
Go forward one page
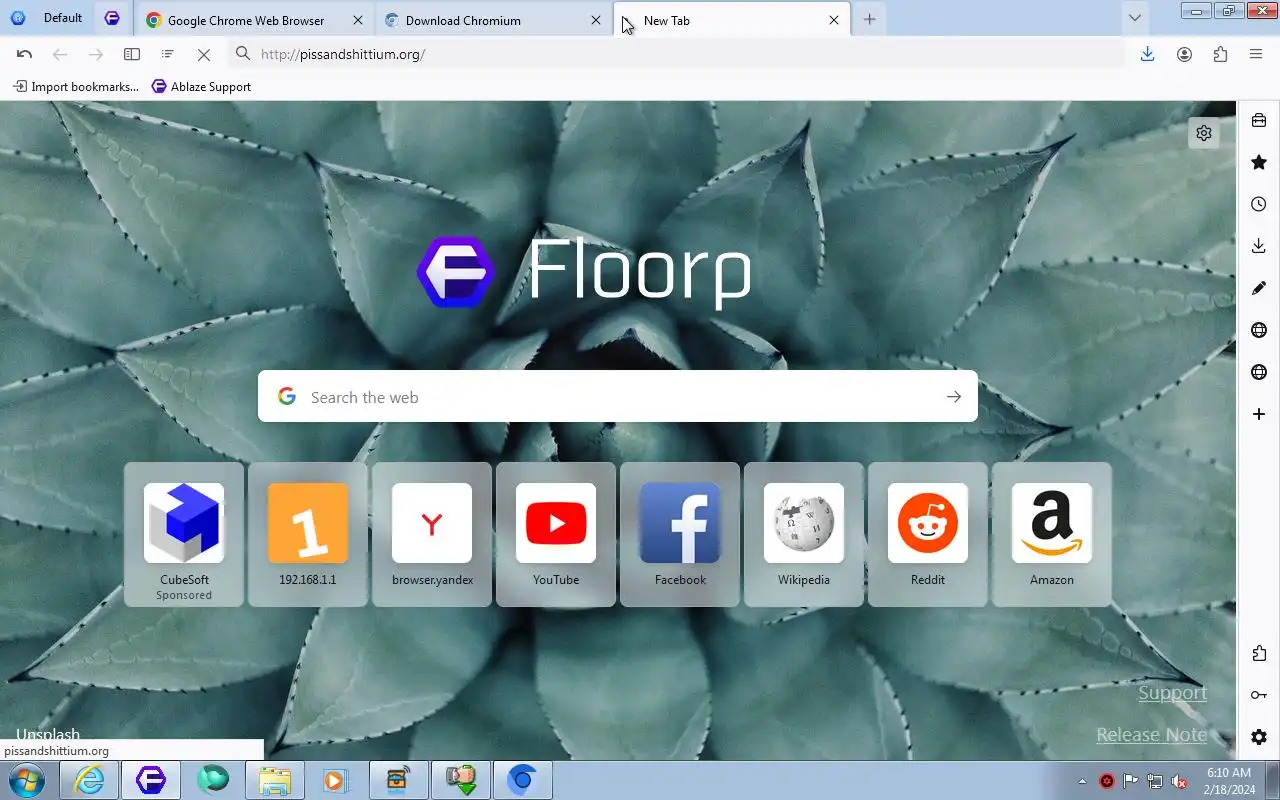[x=96, y=54]
